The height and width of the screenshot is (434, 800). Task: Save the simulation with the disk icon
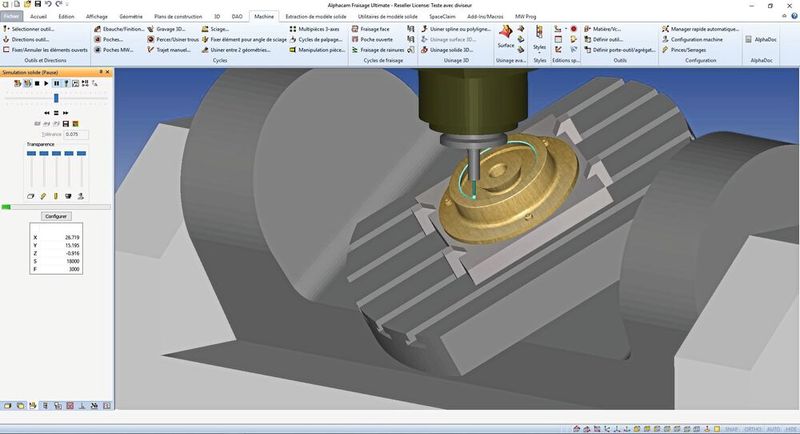66,124
